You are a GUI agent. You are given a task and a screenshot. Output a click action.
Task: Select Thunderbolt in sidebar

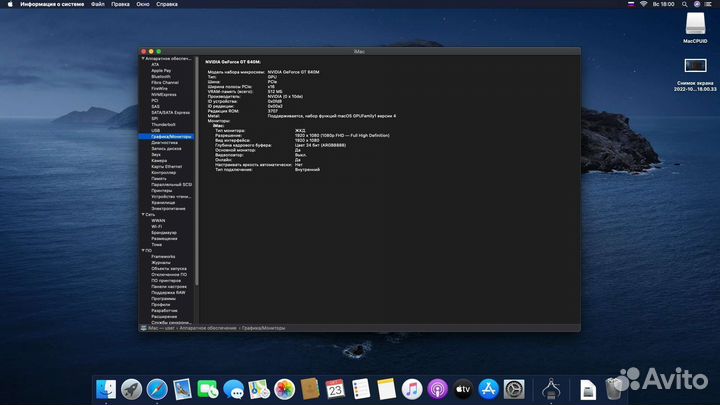click(x=163, y=124)
